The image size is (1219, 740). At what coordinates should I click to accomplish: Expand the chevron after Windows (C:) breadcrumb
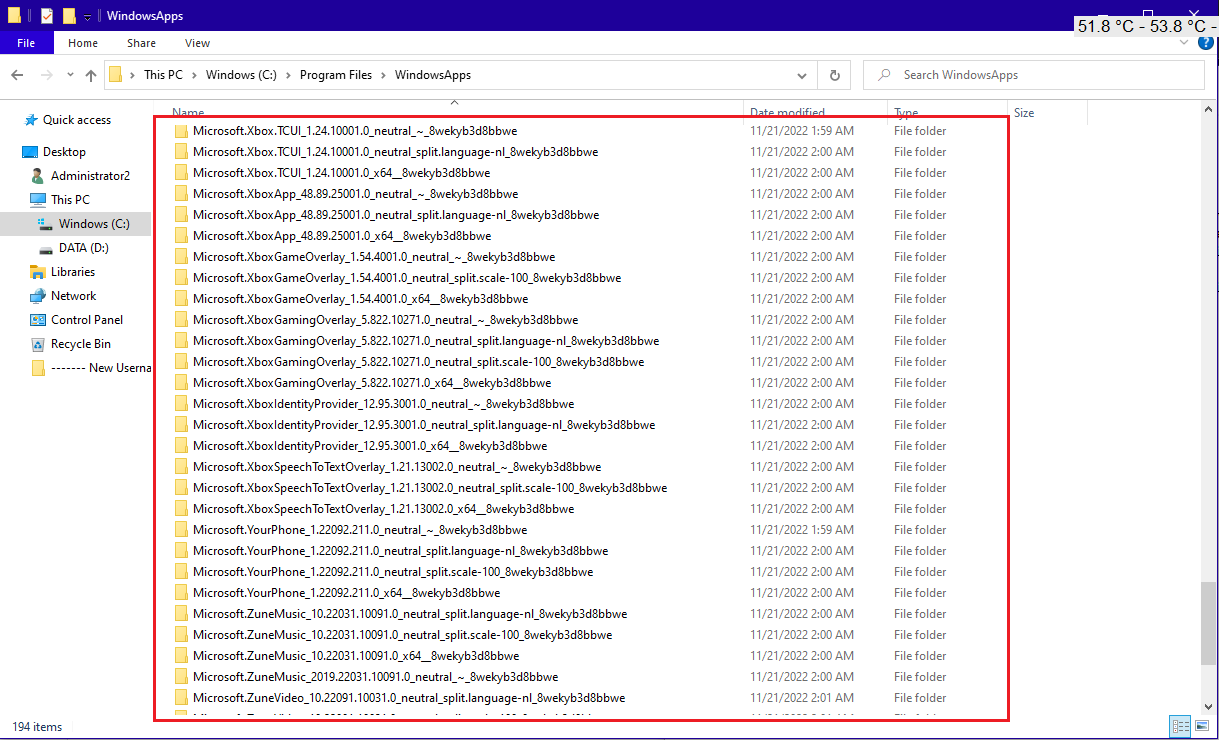coord(288,75)
